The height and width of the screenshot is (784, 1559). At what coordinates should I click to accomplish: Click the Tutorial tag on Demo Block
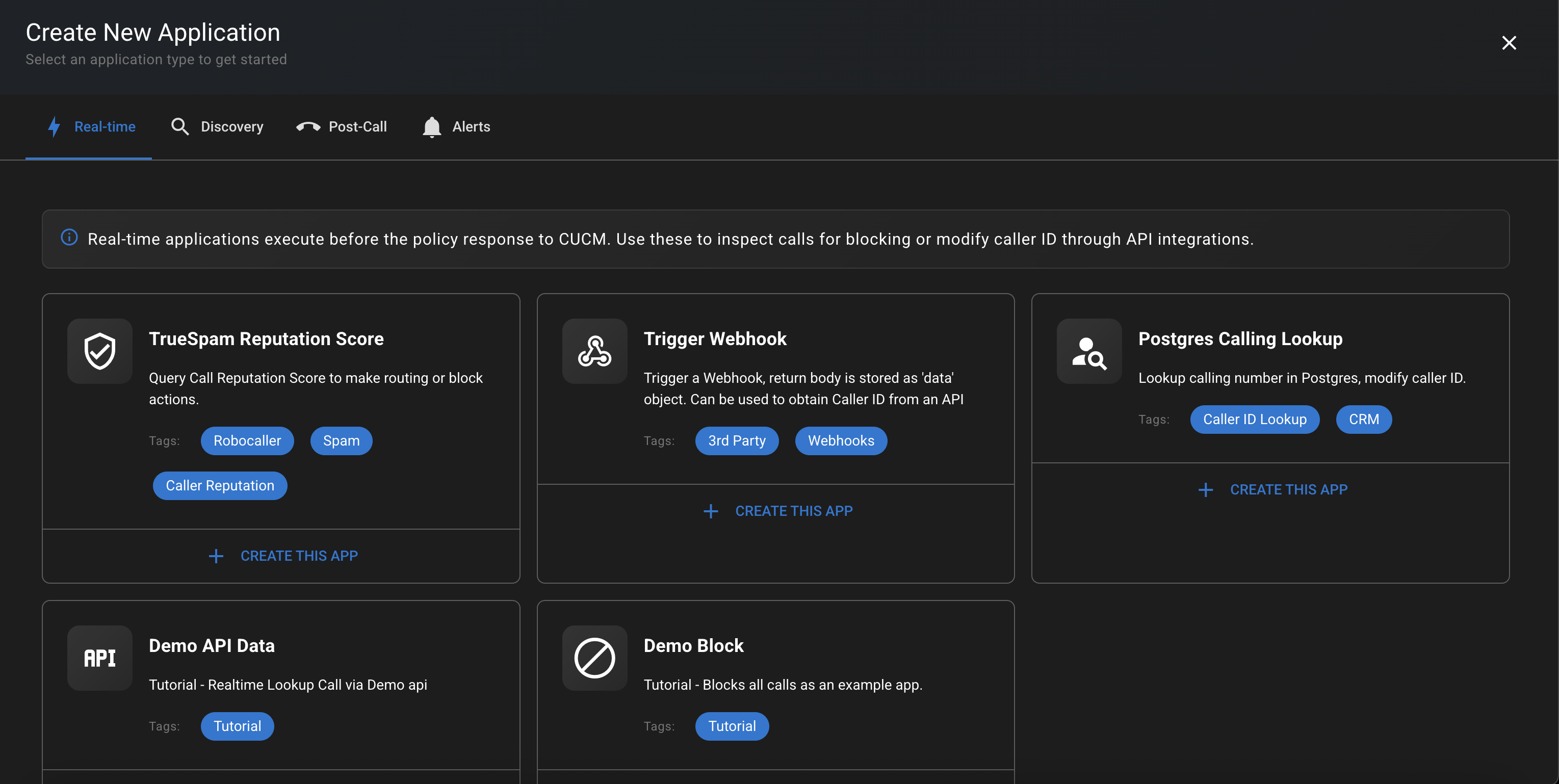click(732, 726)
